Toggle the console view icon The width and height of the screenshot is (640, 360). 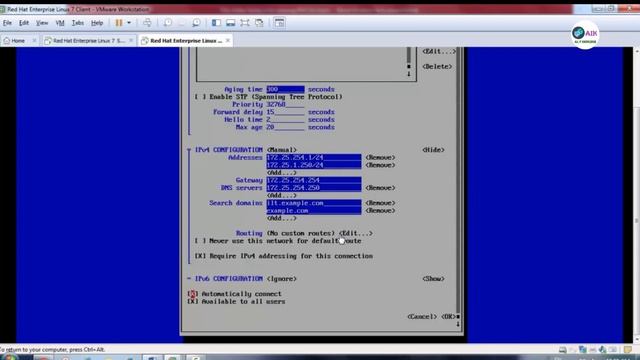coord(279,23)
